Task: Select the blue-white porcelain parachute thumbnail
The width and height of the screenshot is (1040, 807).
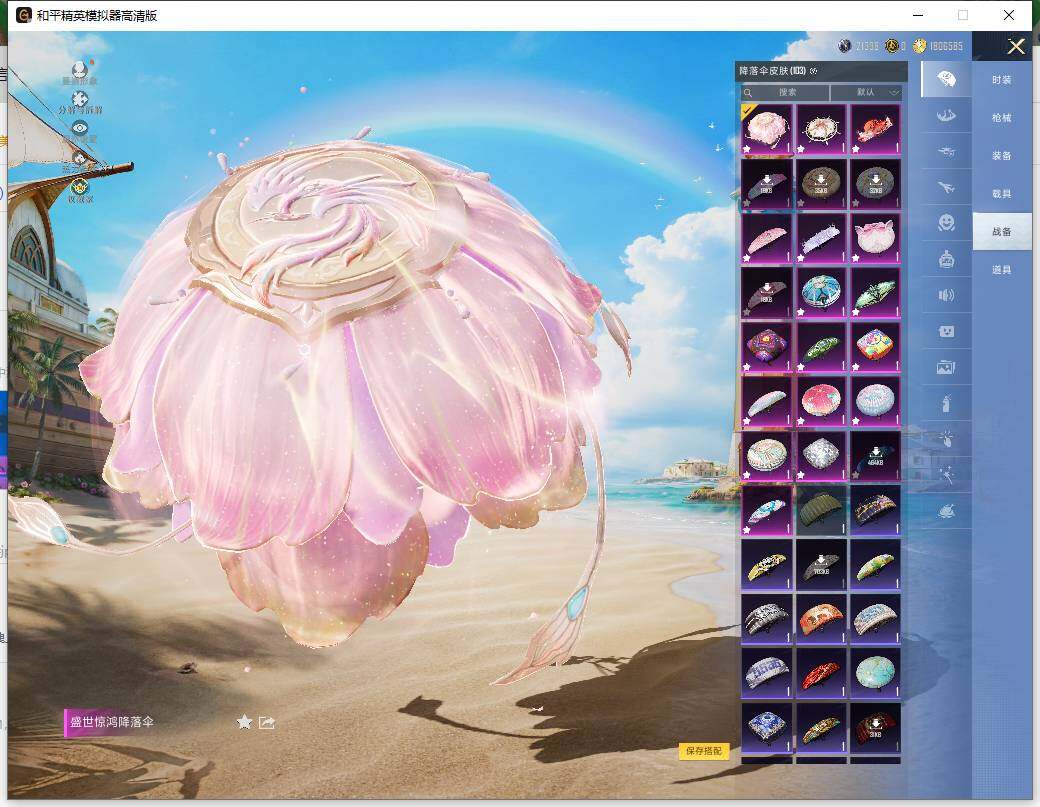Action: pos(767,727)
